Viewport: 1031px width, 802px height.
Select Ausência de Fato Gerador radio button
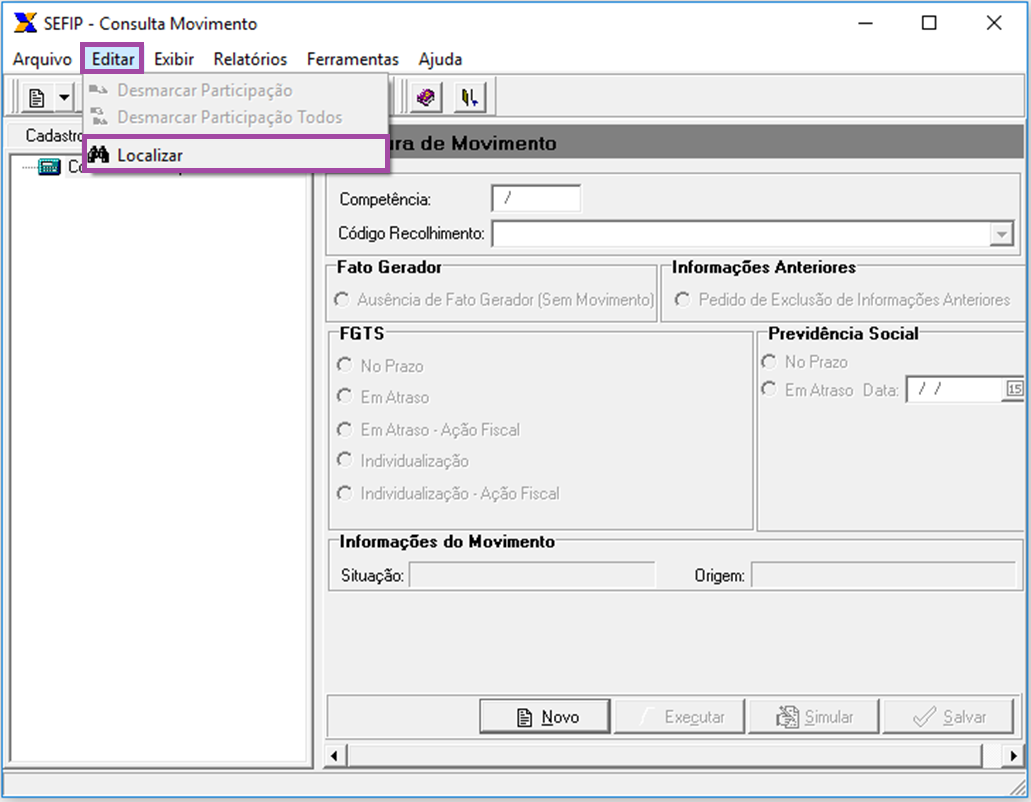pyautogui.click(x=341, y=300)
